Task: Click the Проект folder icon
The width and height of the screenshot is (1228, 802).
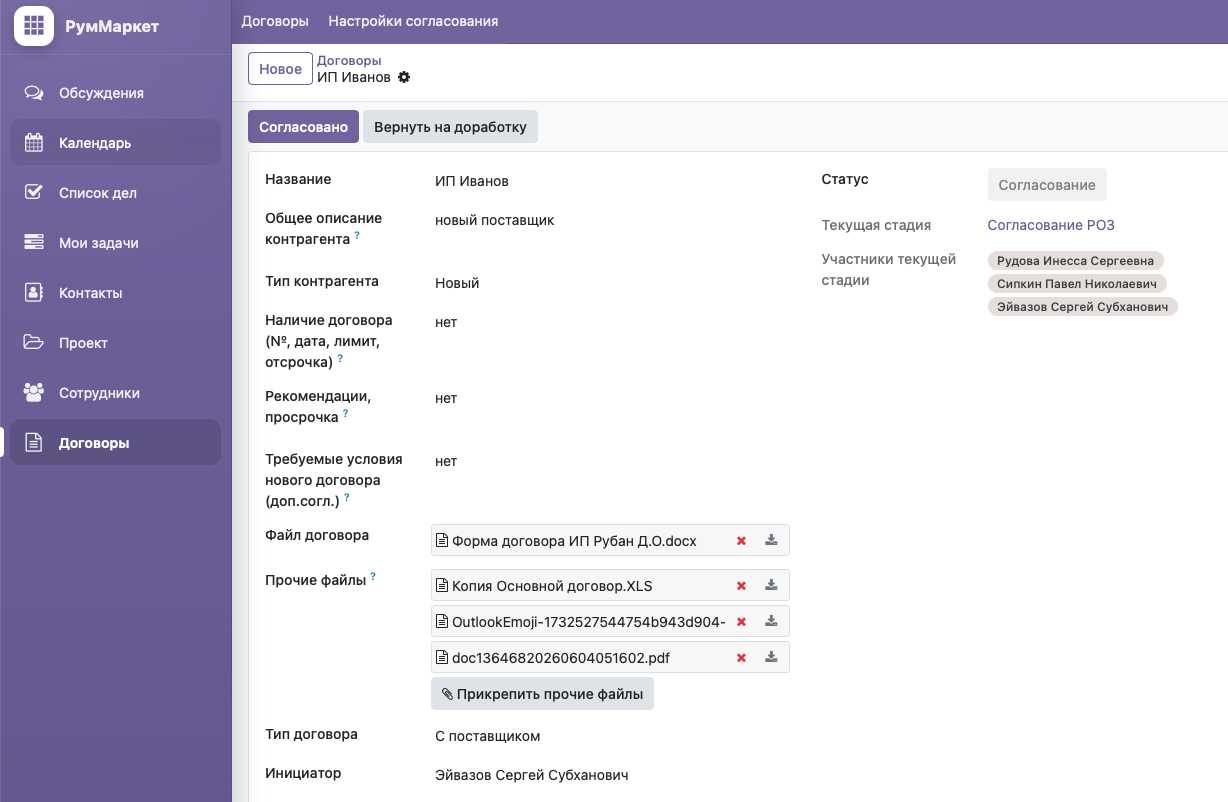Action: [34, 343]
